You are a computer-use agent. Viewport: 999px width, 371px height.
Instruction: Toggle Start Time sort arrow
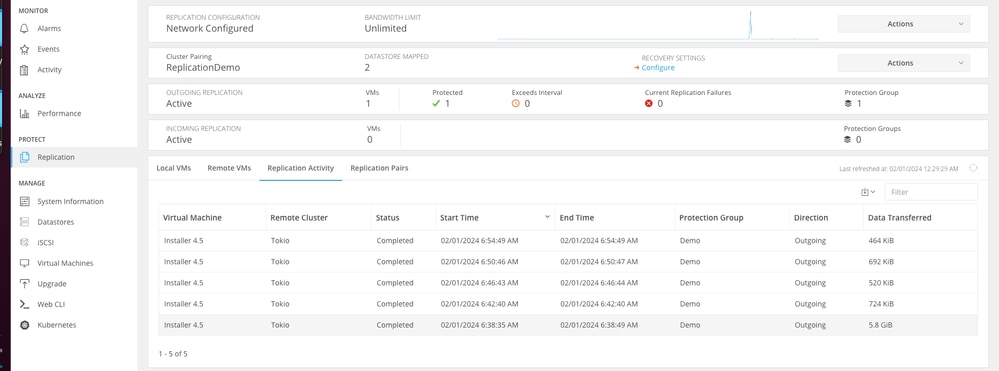click(x=547, y=217)
